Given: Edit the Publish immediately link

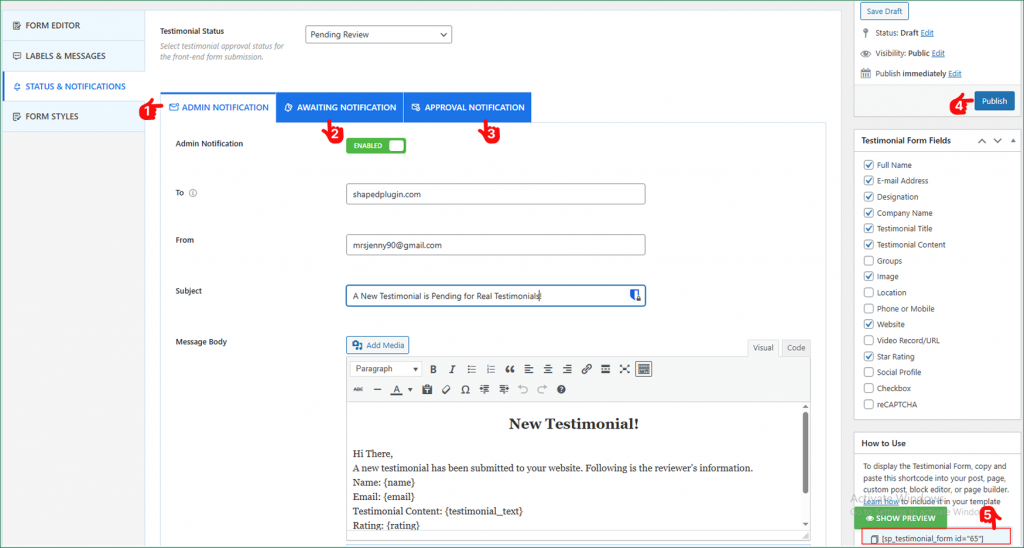Looking at the screenshot, I should tap(955, 74).
